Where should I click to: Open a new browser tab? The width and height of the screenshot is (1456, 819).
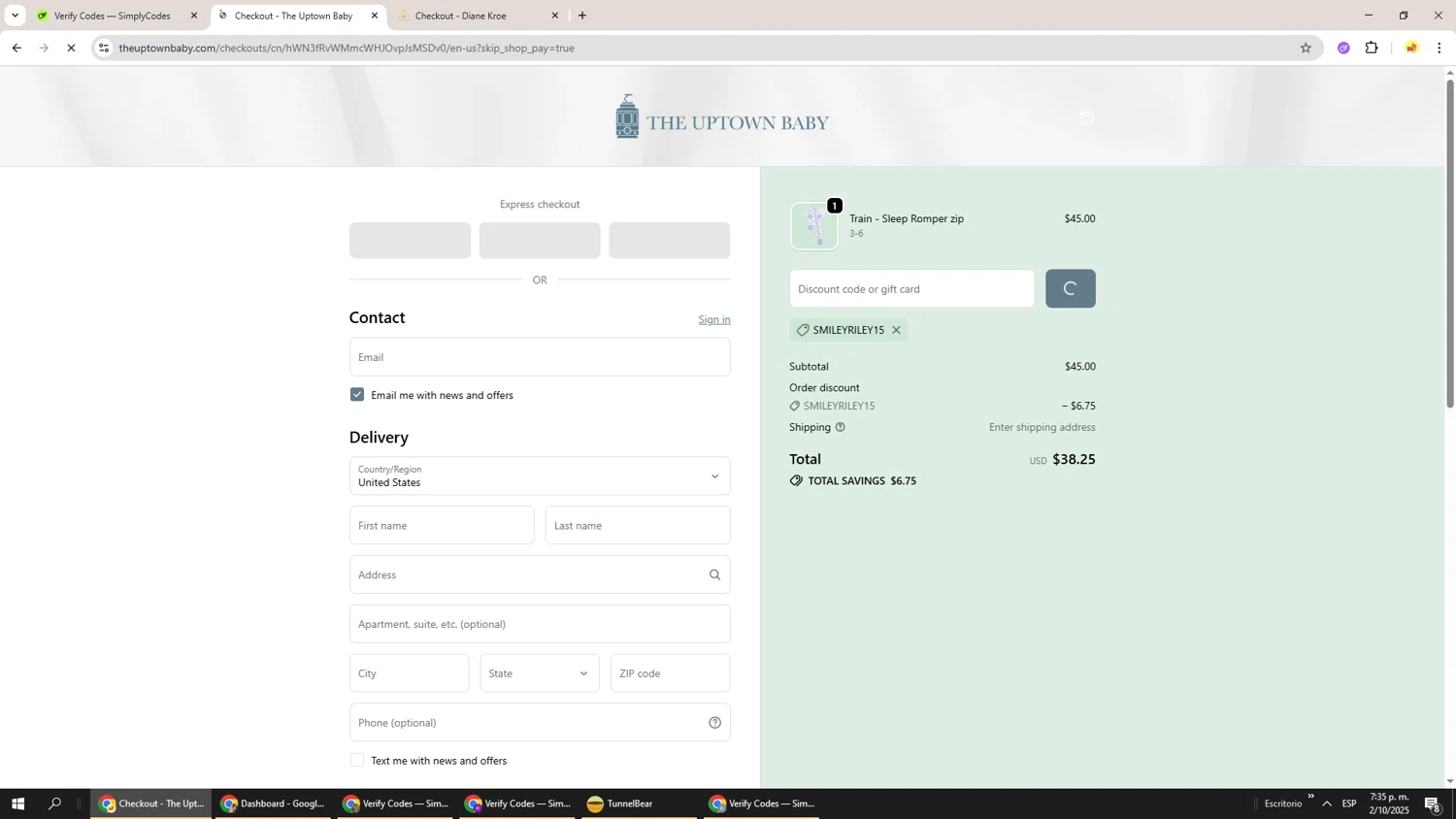point(582,16)
